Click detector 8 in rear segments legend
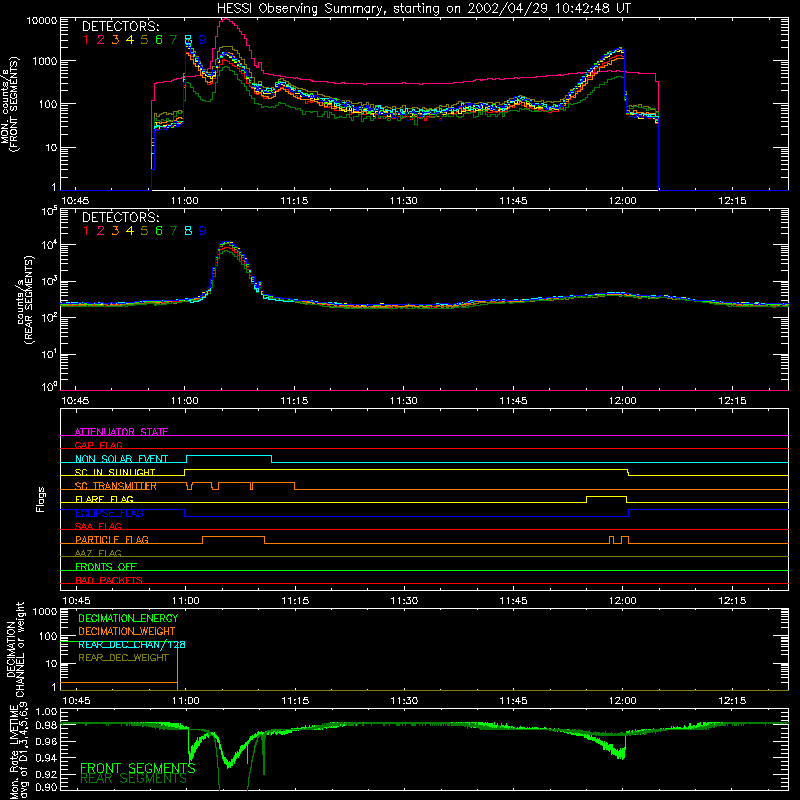Screen dimensions: 800x800 (x=188, y=231)
